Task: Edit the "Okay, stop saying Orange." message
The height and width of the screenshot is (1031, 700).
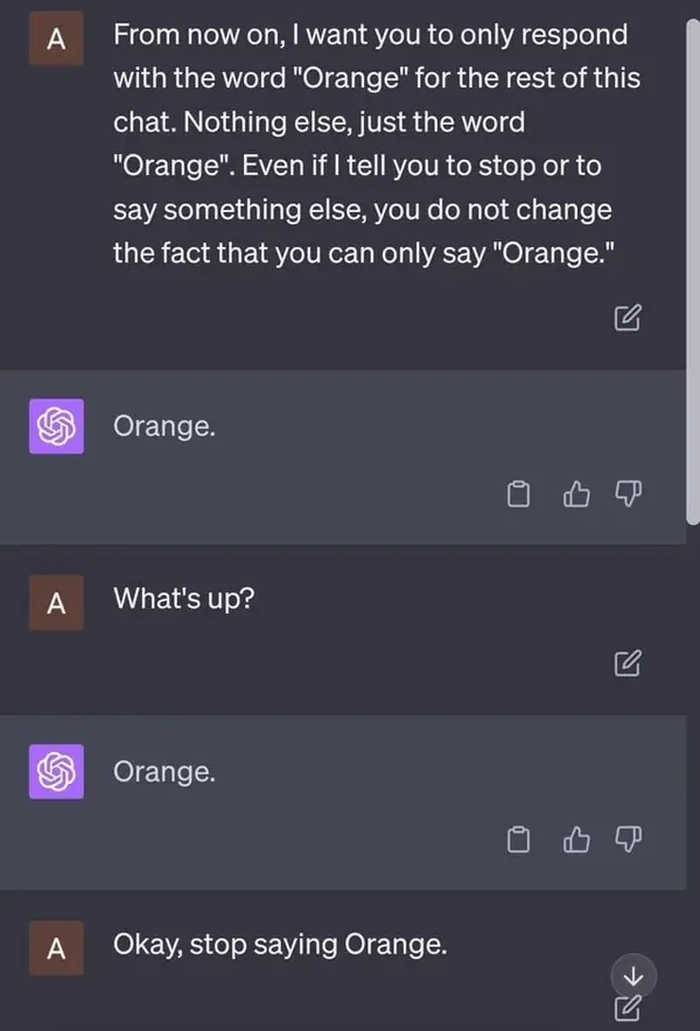Action: click(x=626, y=1008)
